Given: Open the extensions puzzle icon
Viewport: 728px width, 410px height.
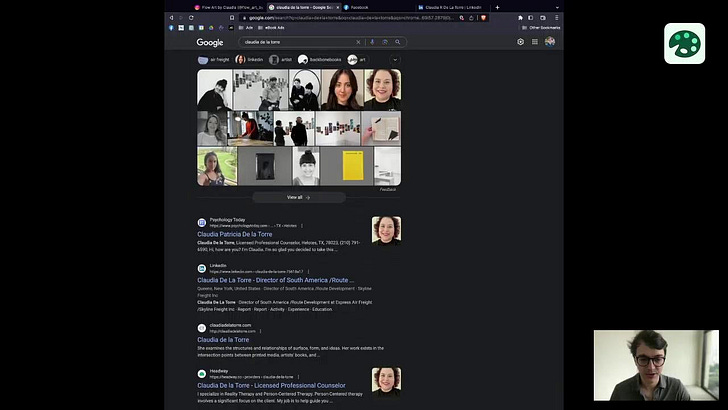Looking at the screenshot, I should coord(520,18).
